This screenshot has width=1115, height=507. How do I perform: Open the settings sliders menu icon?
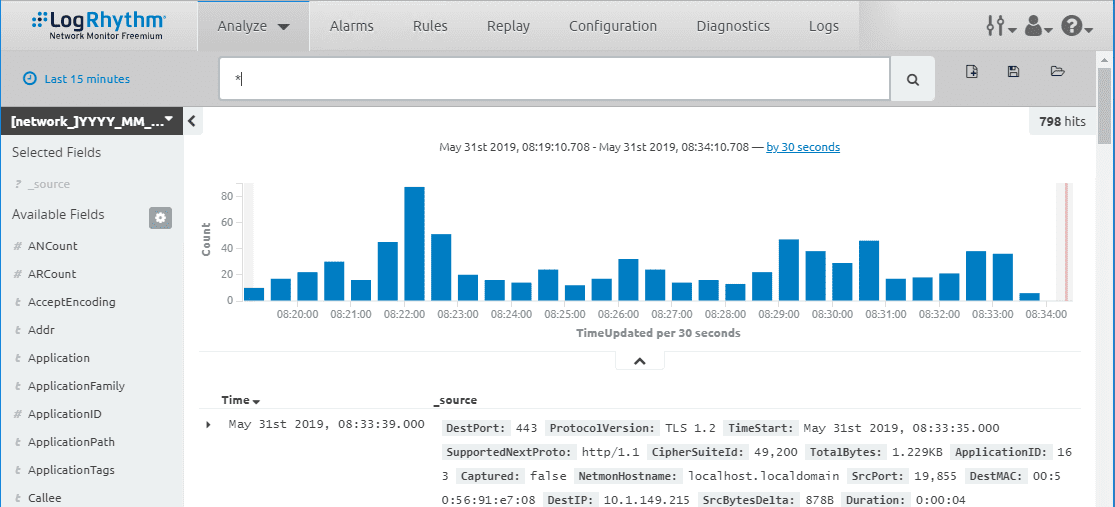1001,27
